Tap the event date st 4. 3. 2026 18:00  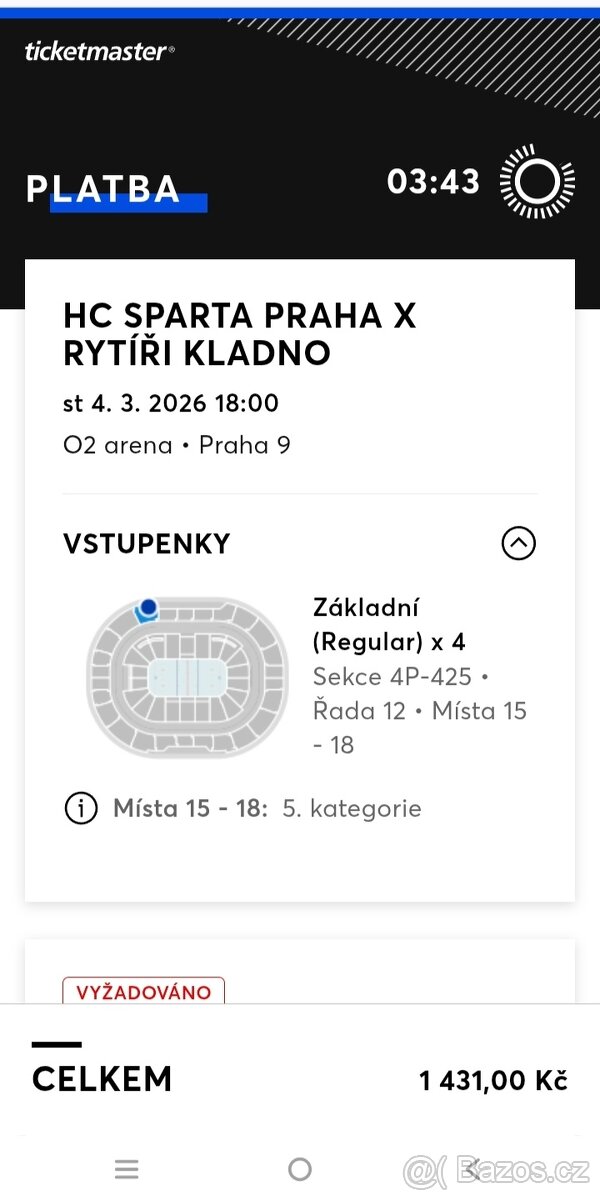(171, 404)
